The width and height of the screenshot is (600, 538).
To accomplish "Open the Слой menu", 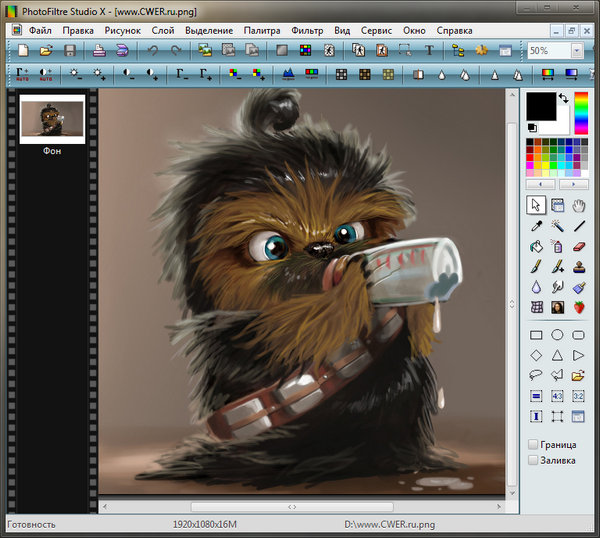I will (x=163, y=31).
